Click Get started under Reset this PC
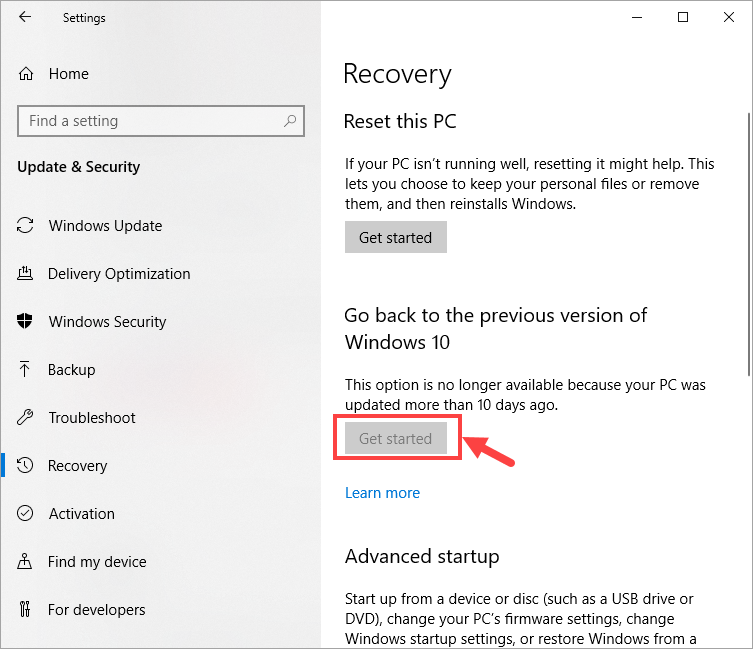This screenshot has height=649, width=753. coord(396,237)
